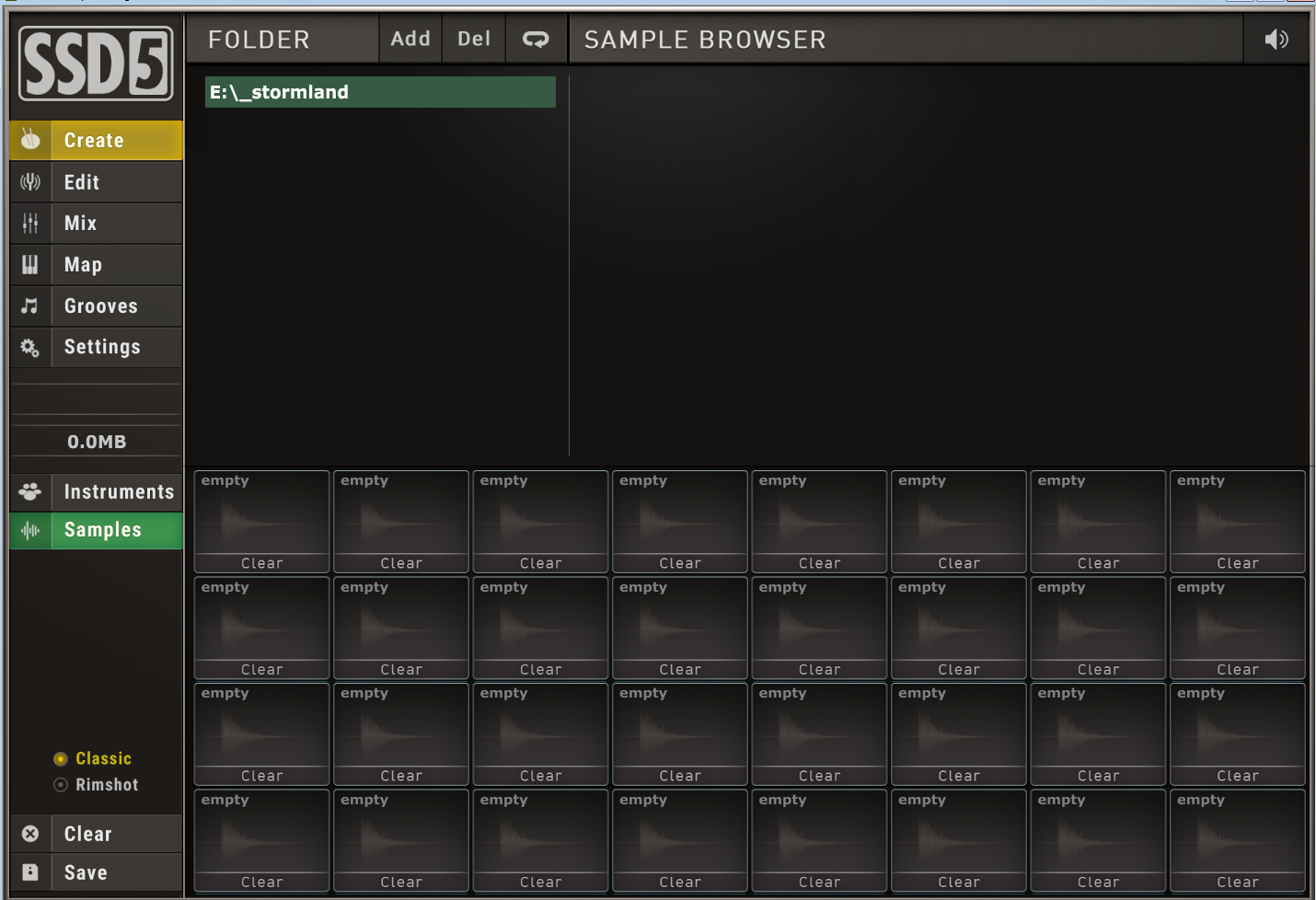Screen dimensions: 1316x900
Task: Select the Samples tab
Action: pos(97,530)
